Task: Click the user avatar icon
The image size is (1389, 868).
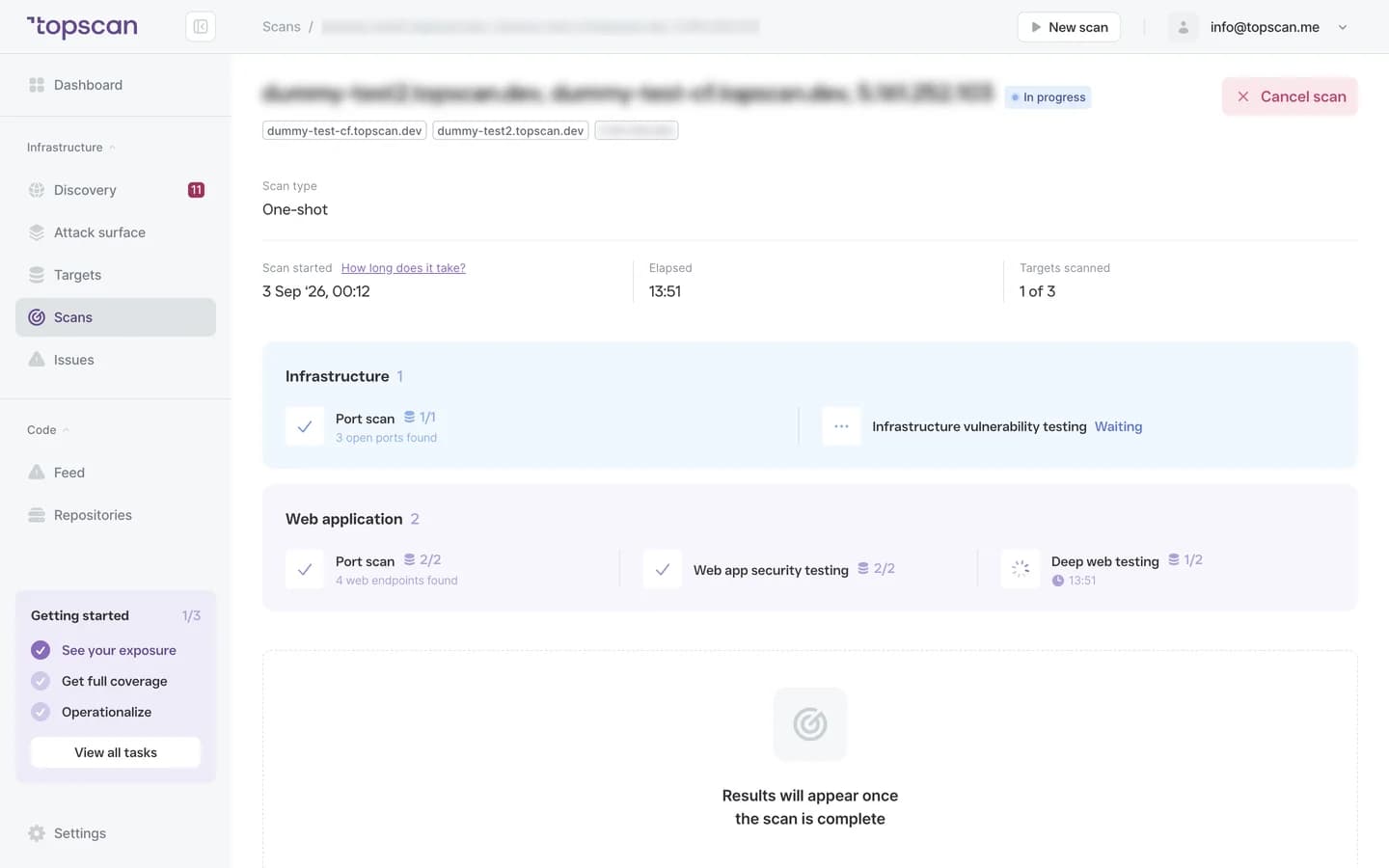Action: tap(1184, 27)
